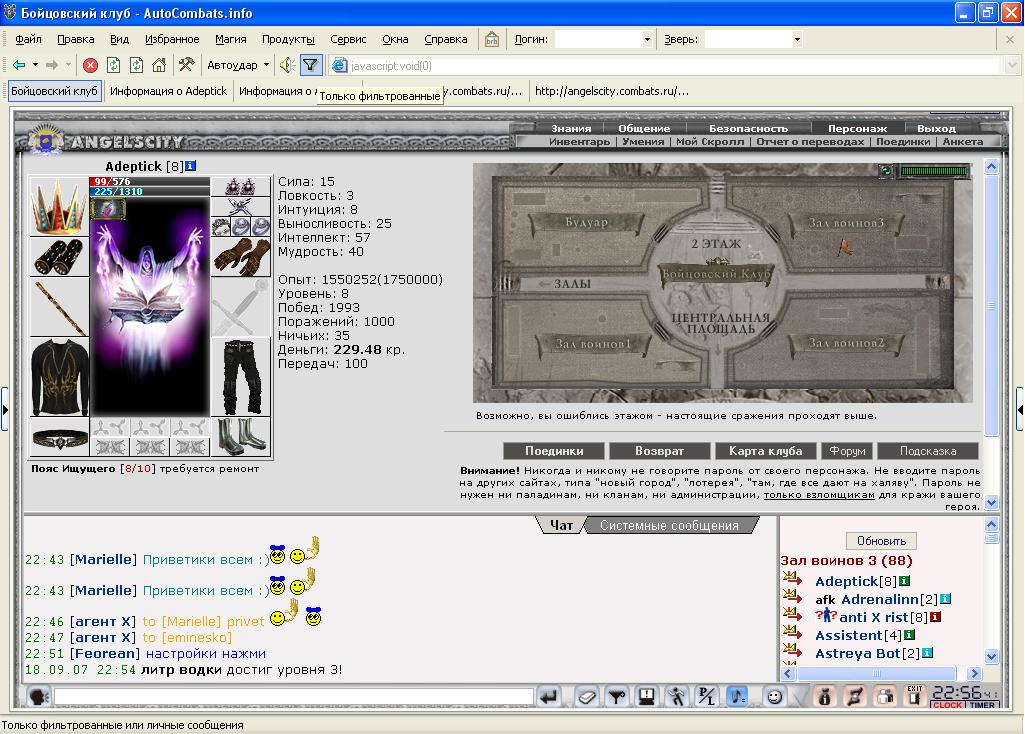
Task: Enter Зал воинов2 on the map
Action: click(846, 343)
